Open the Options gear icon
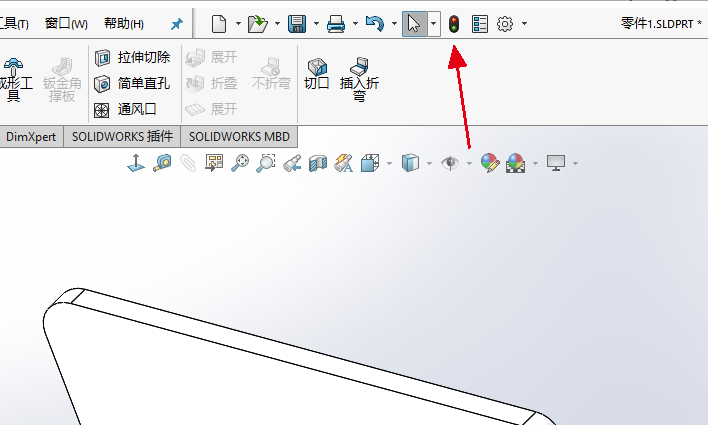 click(505, 23)
